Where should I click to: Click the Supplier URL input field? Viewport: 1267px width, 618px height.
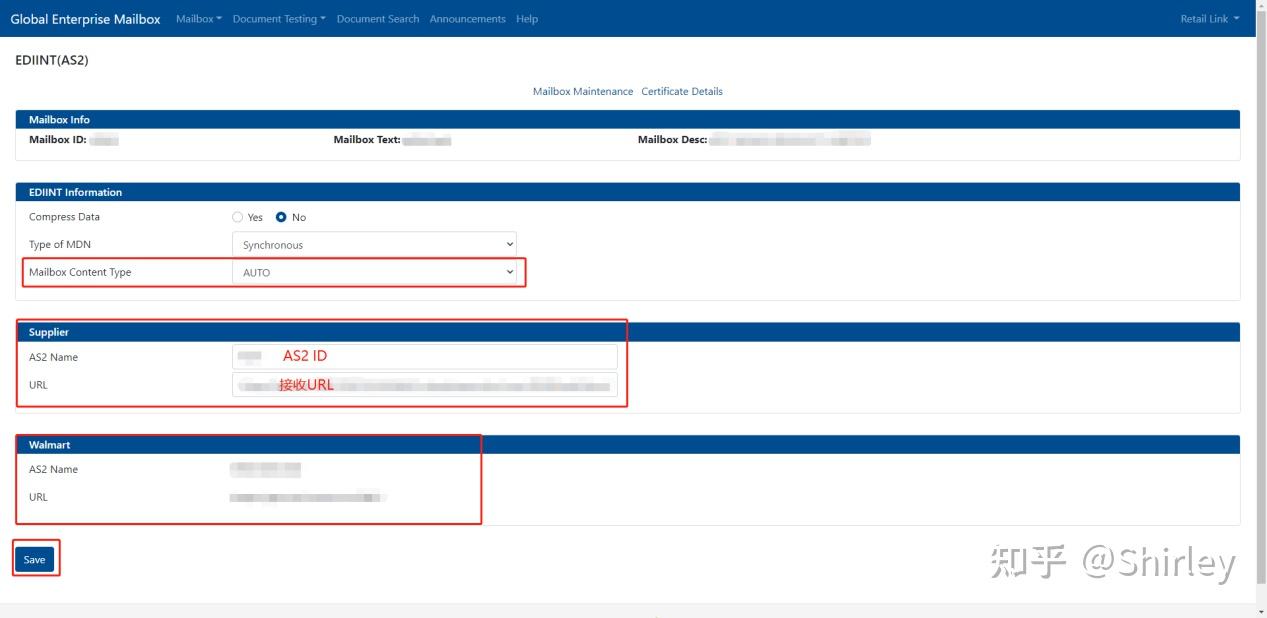(425, 384)
